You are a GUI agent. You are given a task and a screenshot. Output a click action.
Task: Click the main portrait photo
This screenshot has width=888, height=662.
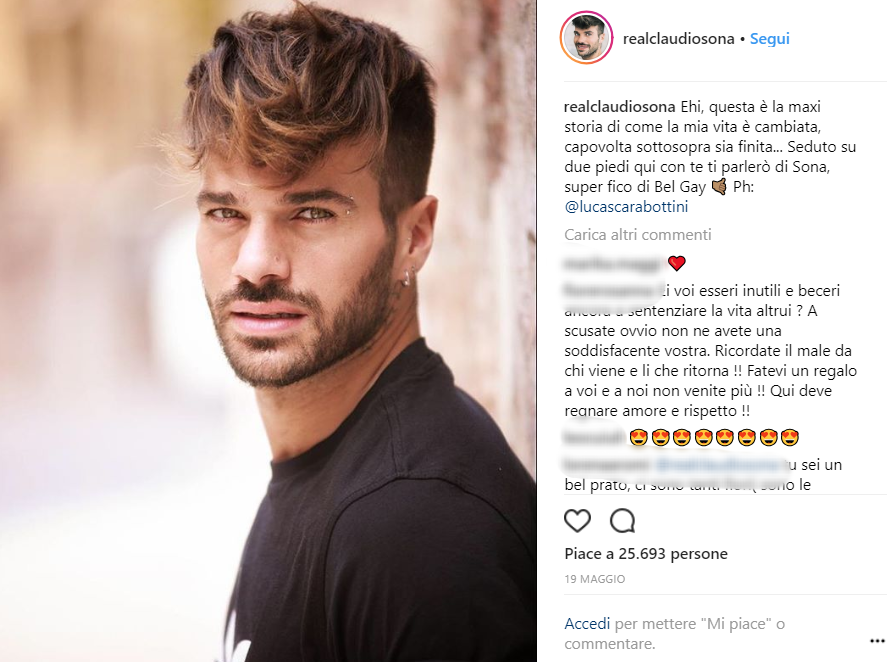268,331
